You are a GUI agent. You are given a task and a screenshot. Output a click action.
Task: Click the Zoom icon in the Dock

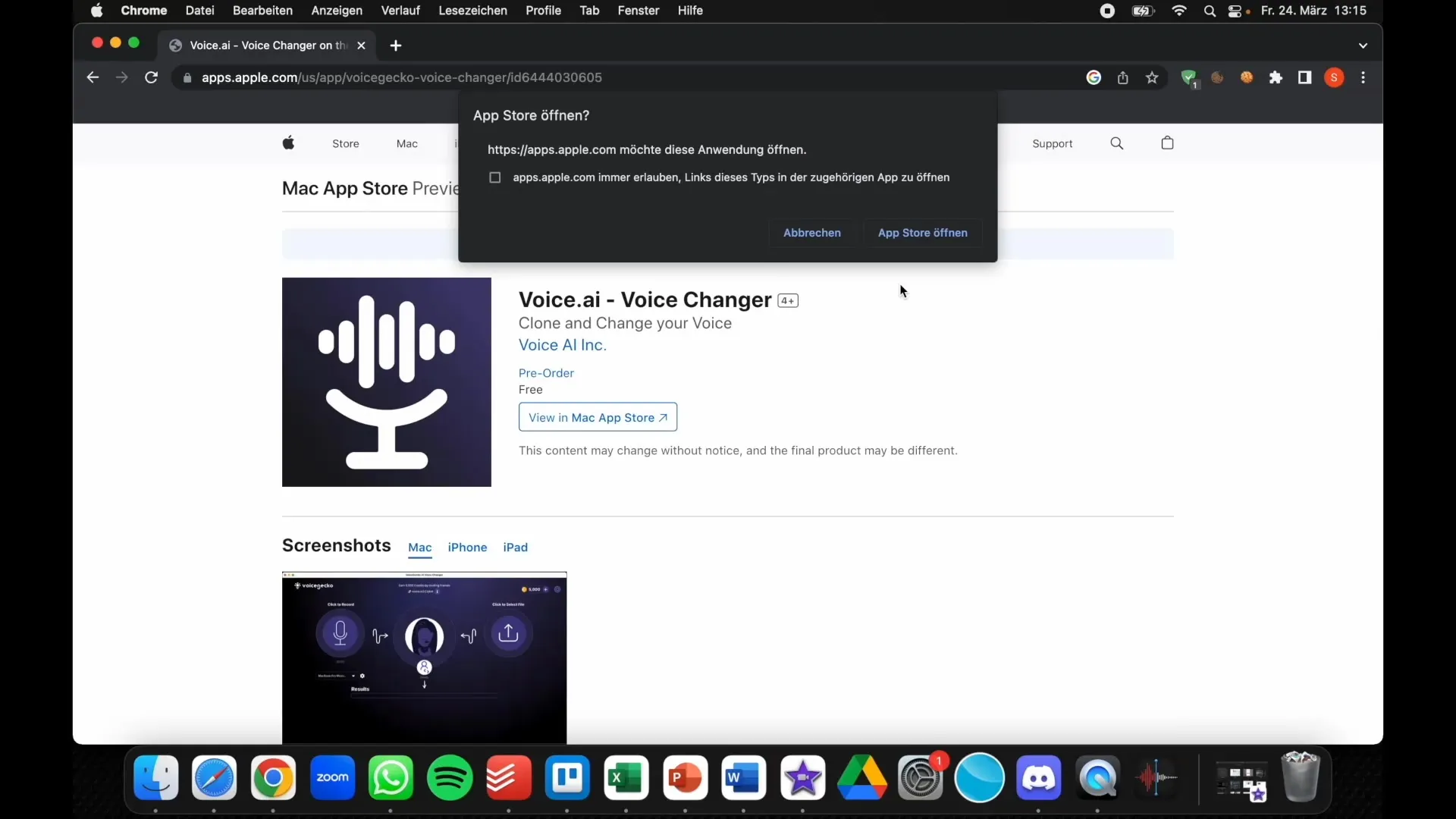click(332, 778)
